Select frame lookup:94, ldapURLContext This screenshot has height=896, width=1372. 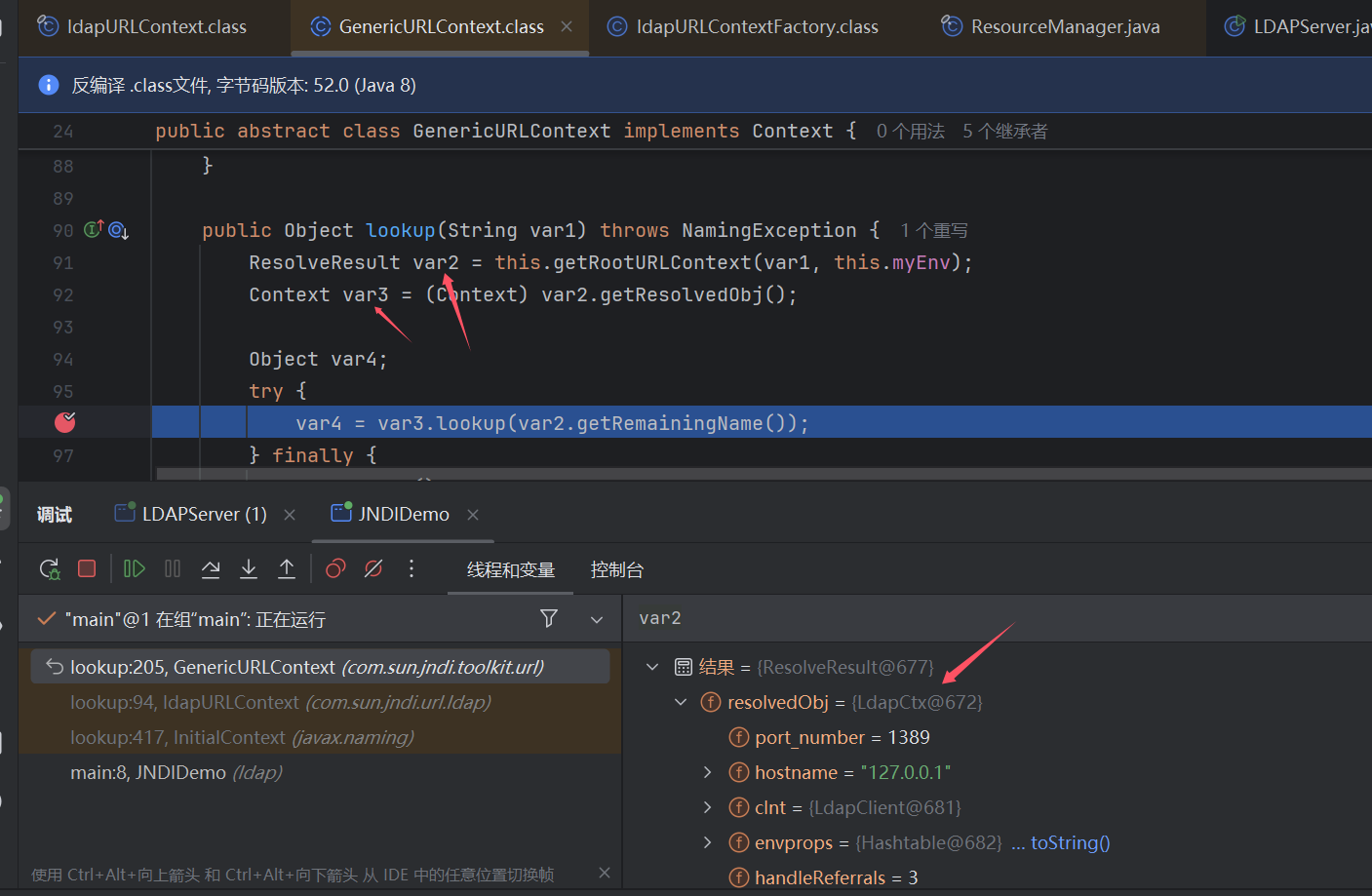click(321, 702)
